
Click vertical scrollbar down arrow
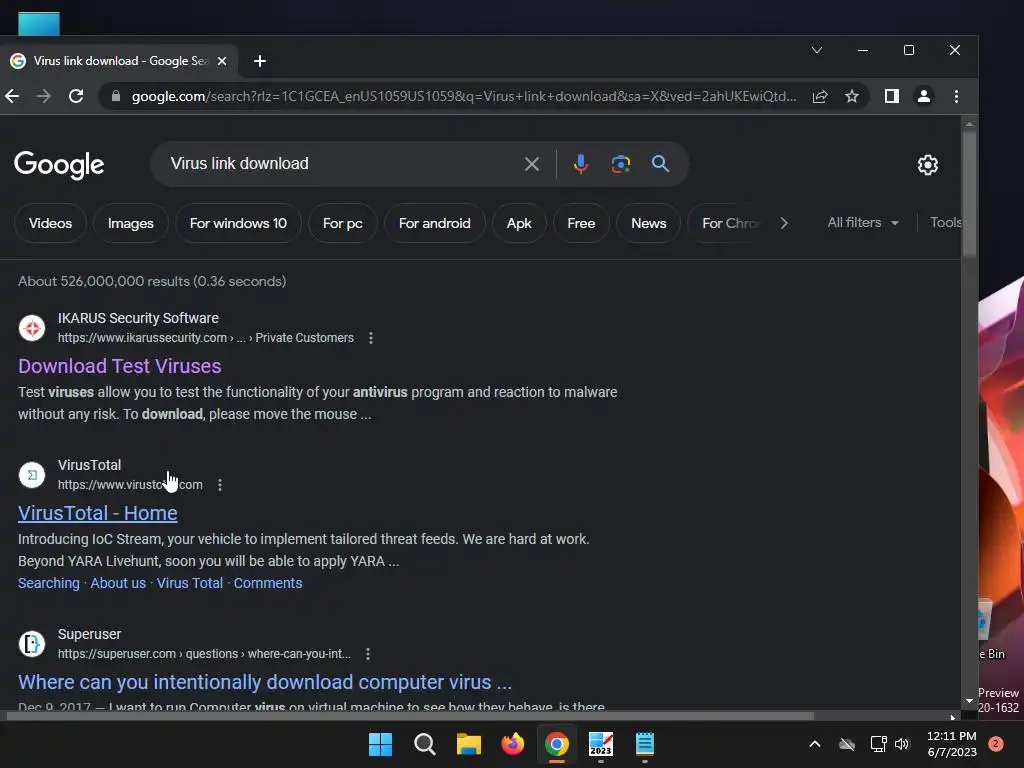point(969,701)
